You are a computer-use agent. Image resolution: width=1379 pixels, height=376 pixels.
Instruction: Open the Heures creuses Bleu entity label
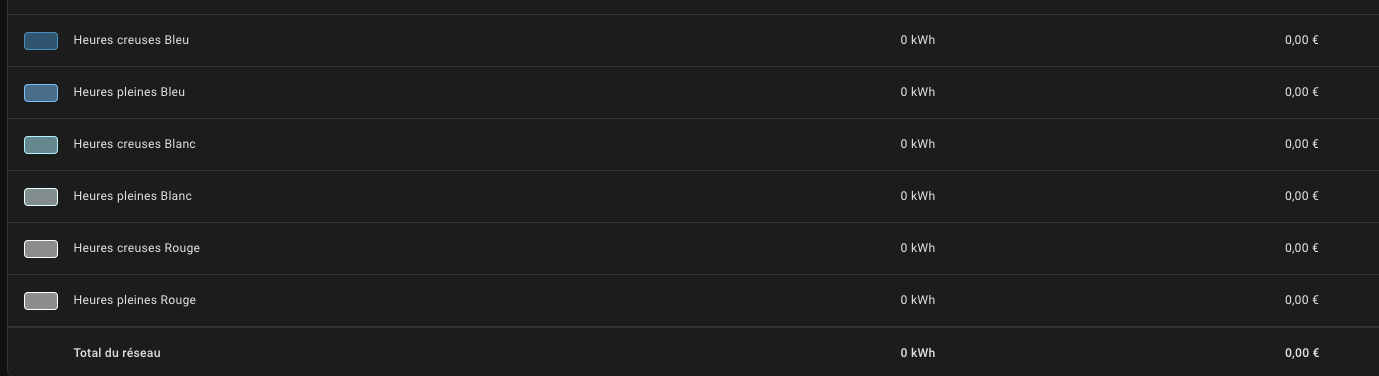point(131,40)
